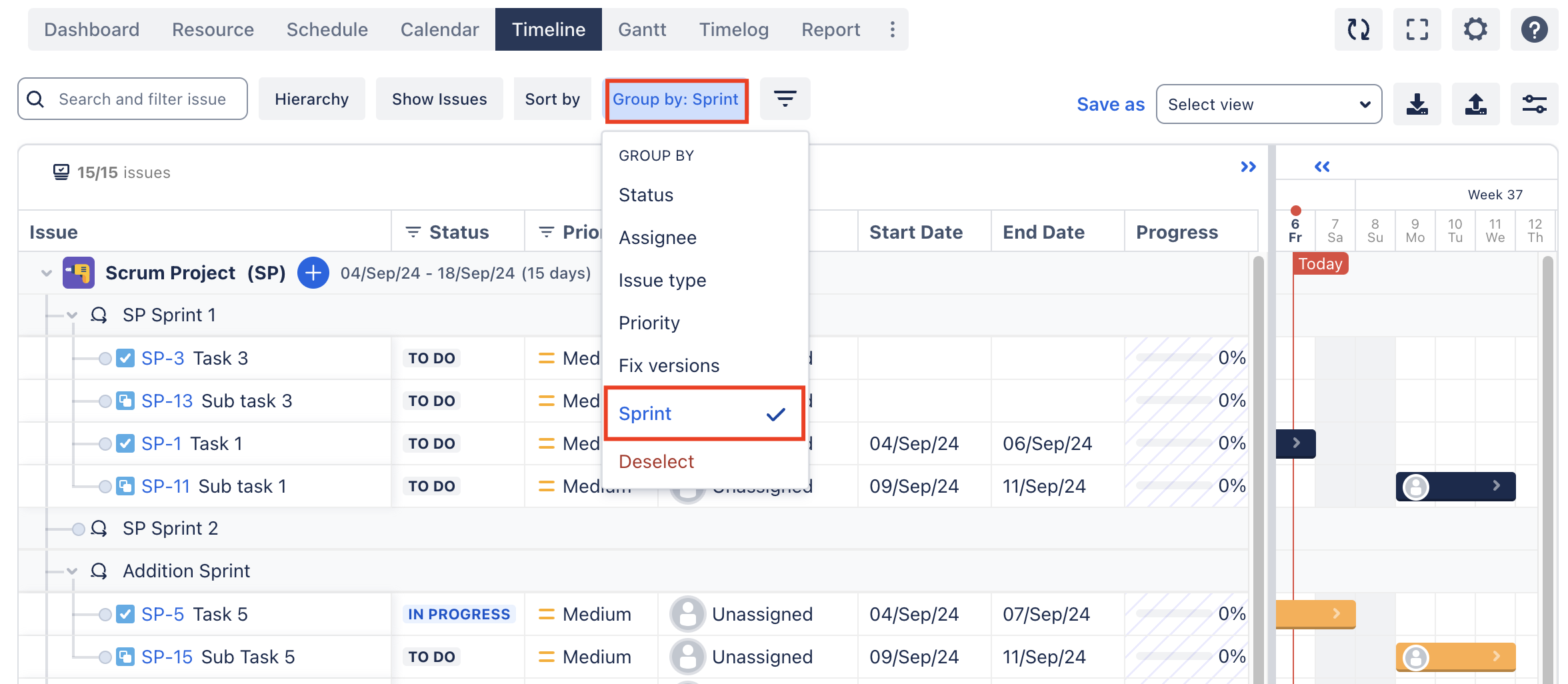Toggle the circle marker beside SP-3 Task 3
The width and height of the screenshot is (1568, 684).
(105, 359)
